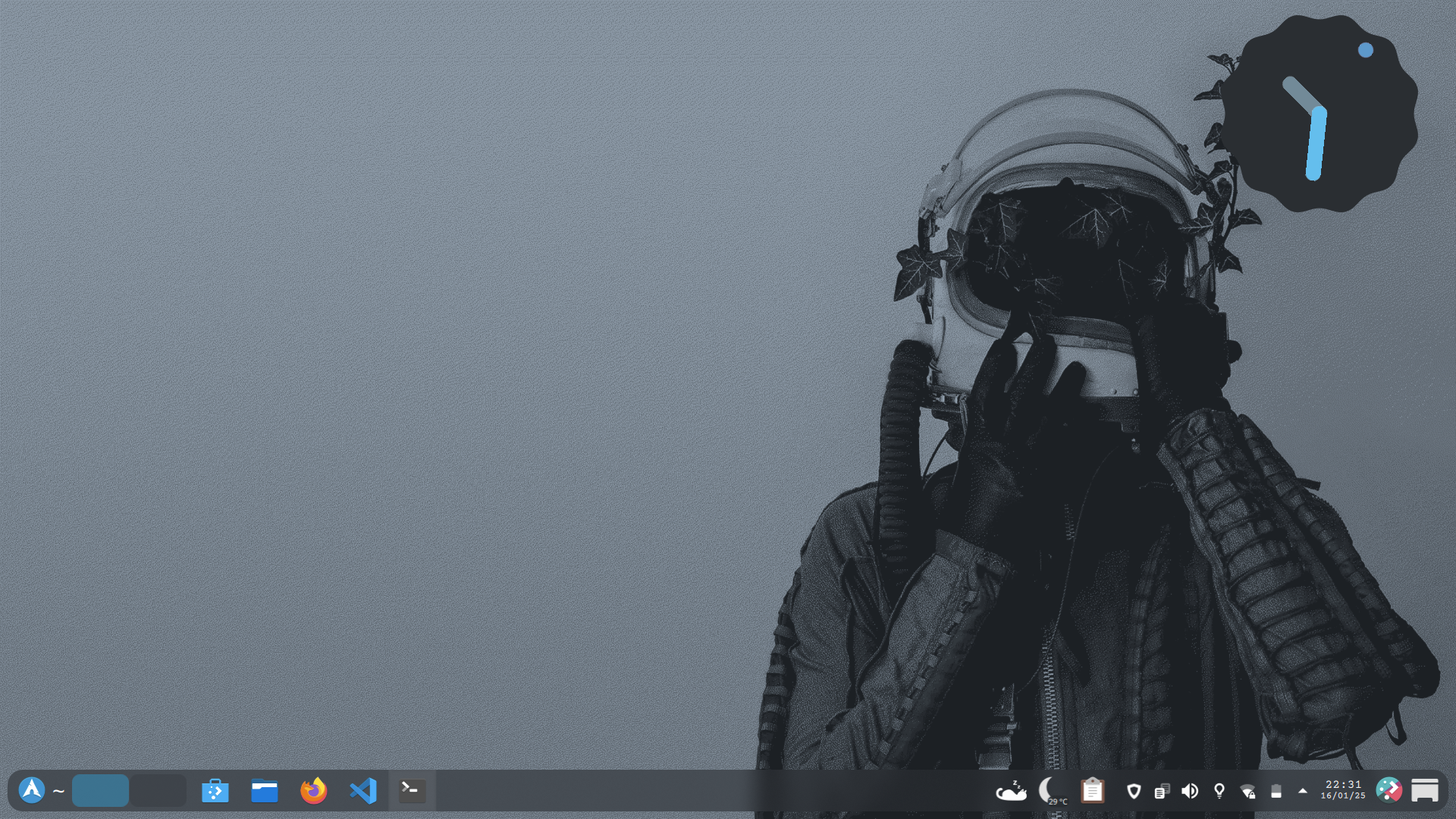This screenshot has width=1456, height=819.
Task: Open the Wi-Fi network connections popup
Action: pyautogui.click(x=1247, y=792)
